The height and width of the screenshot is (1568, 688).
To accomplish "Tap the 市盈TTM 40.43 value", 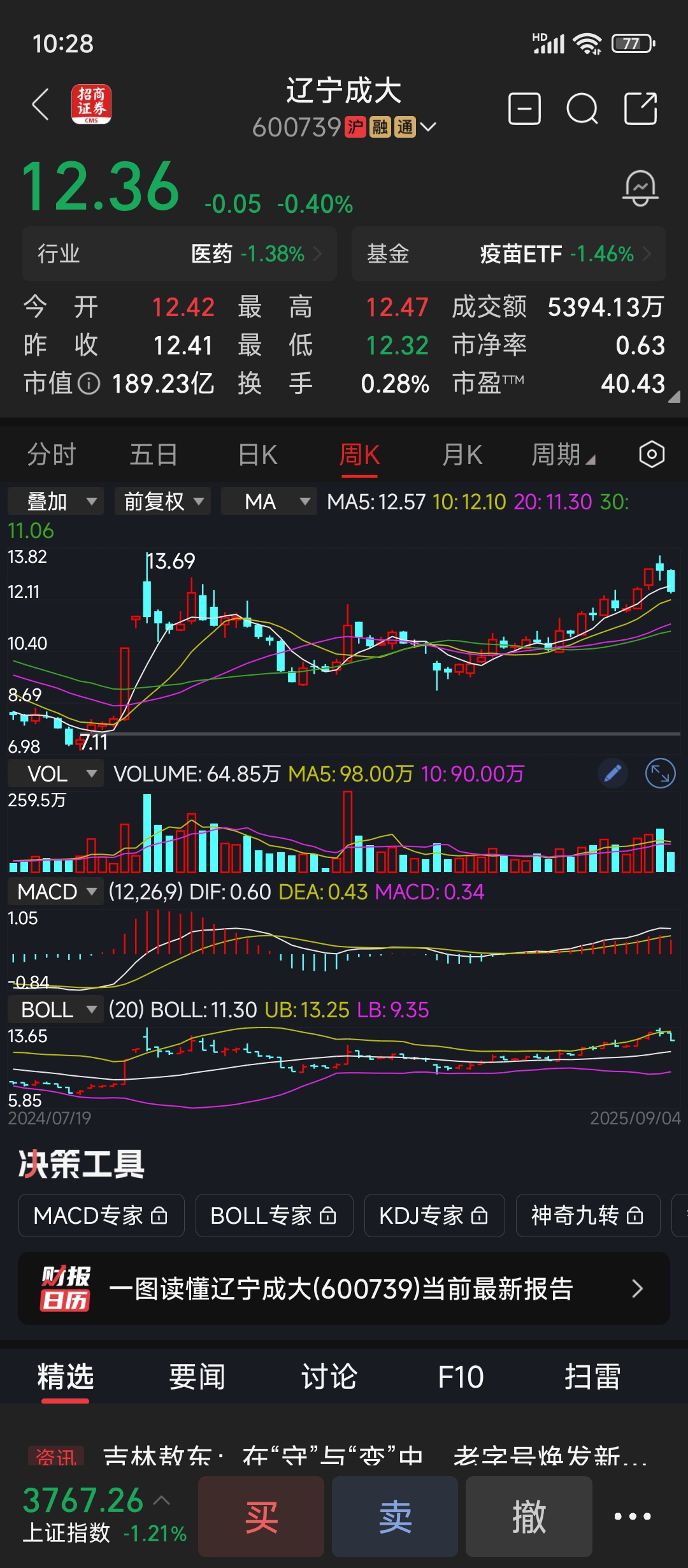I will tap(633, 384).
